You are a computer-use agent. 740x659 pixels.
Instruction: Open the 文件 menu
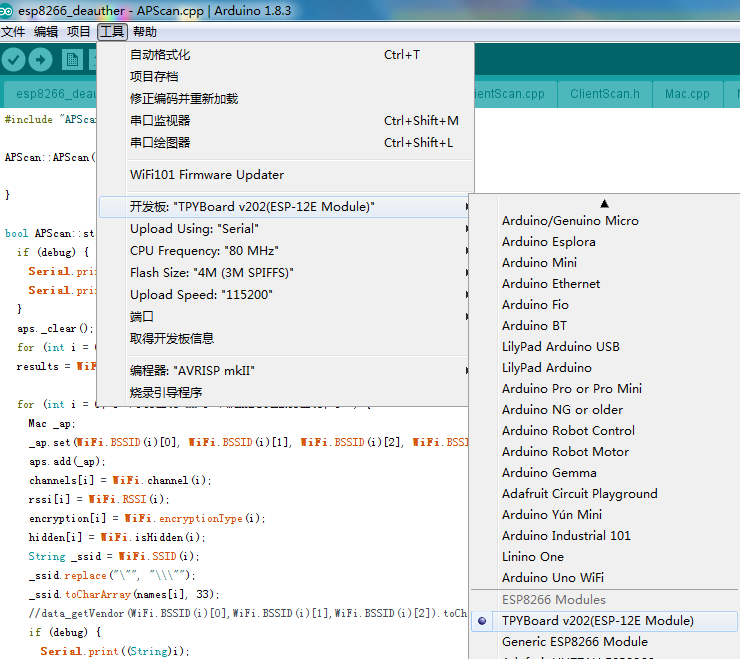click(x=13, y=32)
